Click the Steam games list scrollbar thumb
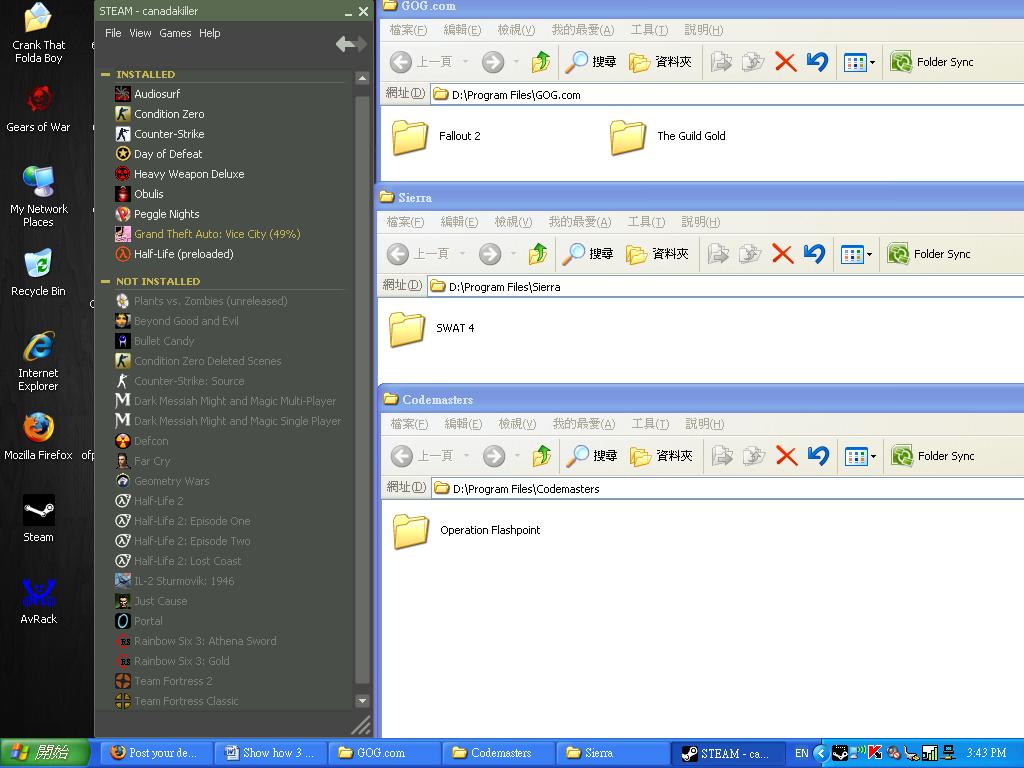 [362, 391]
